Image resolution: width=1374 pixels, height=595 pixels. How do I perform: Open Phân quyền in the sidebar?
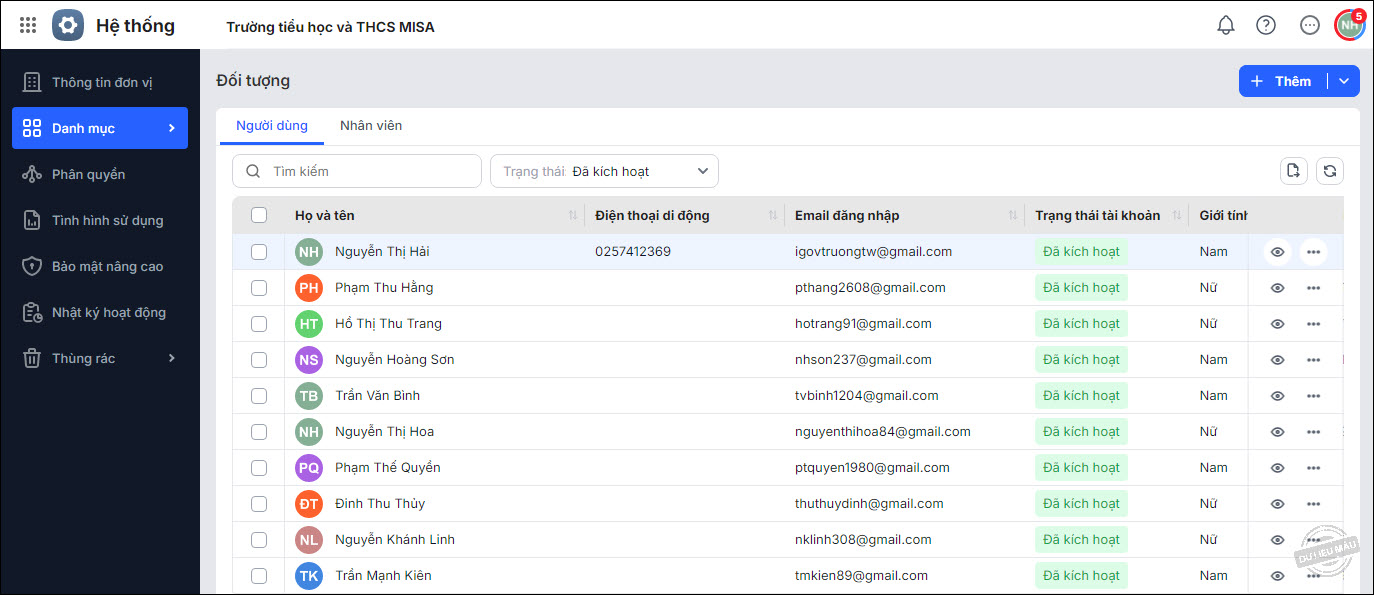[88, 174]
